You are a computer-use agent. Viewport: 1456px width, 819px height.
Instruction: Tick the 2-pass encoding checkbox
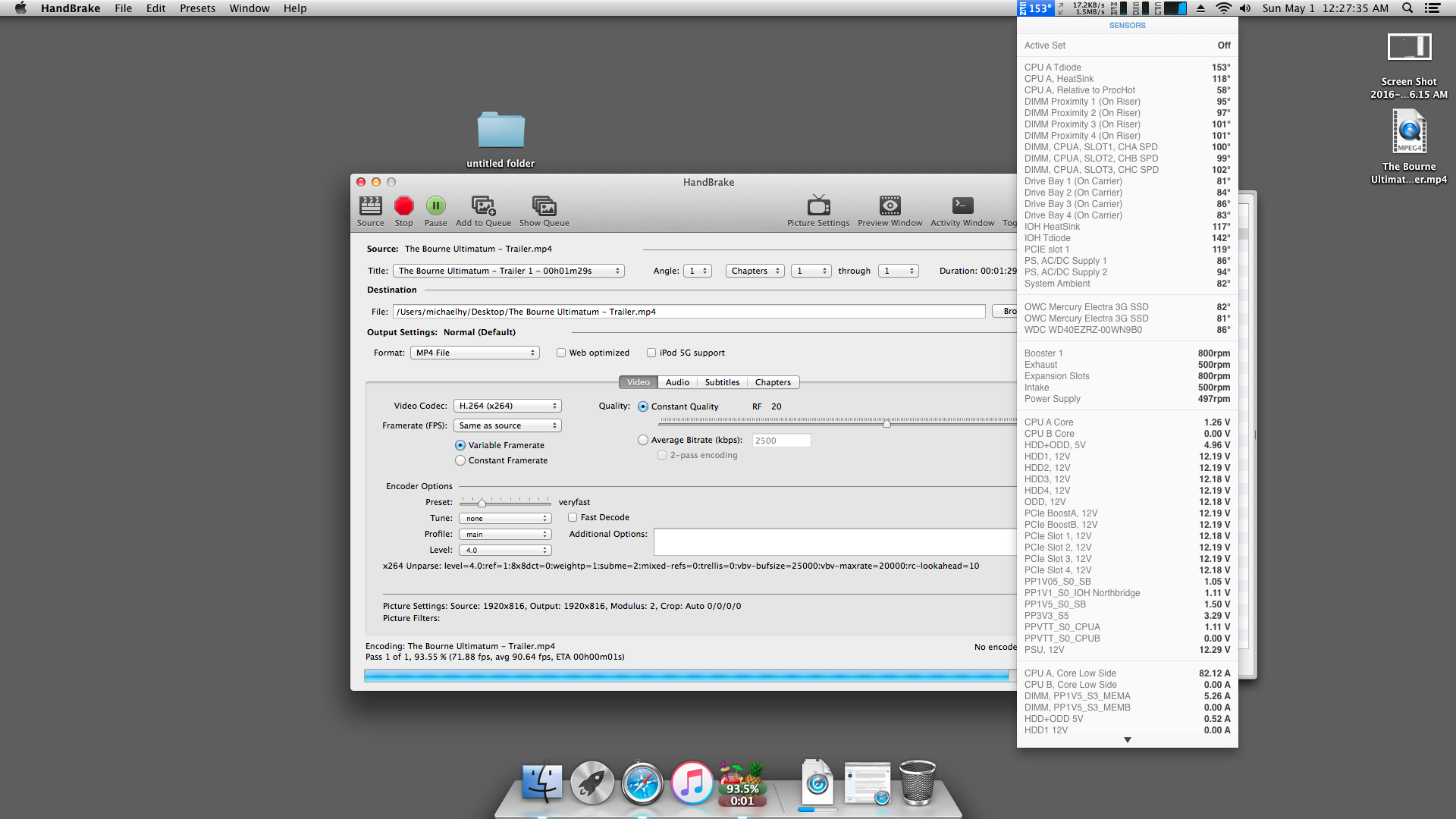tap(662, 455)
